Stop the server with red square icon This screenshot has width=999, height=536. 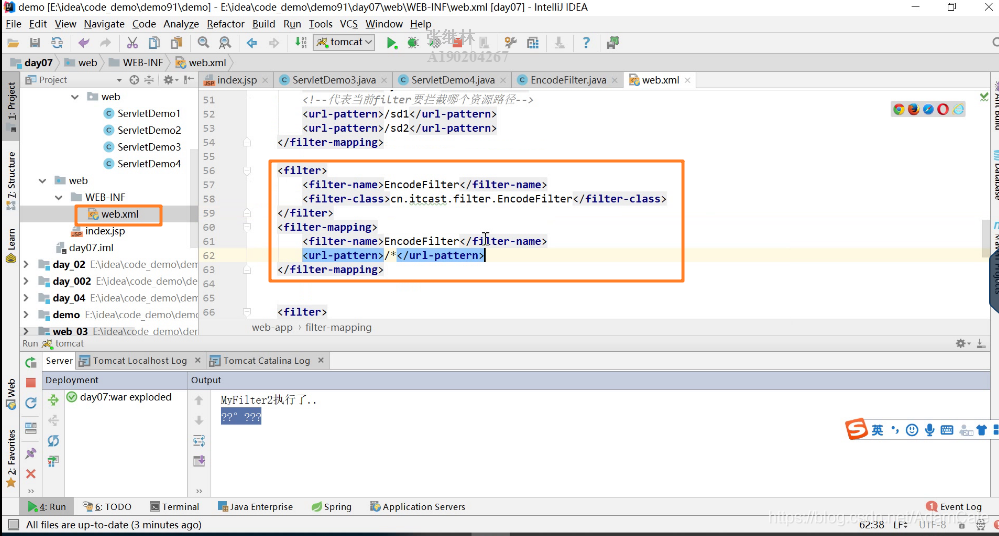[x=31, y=382]
